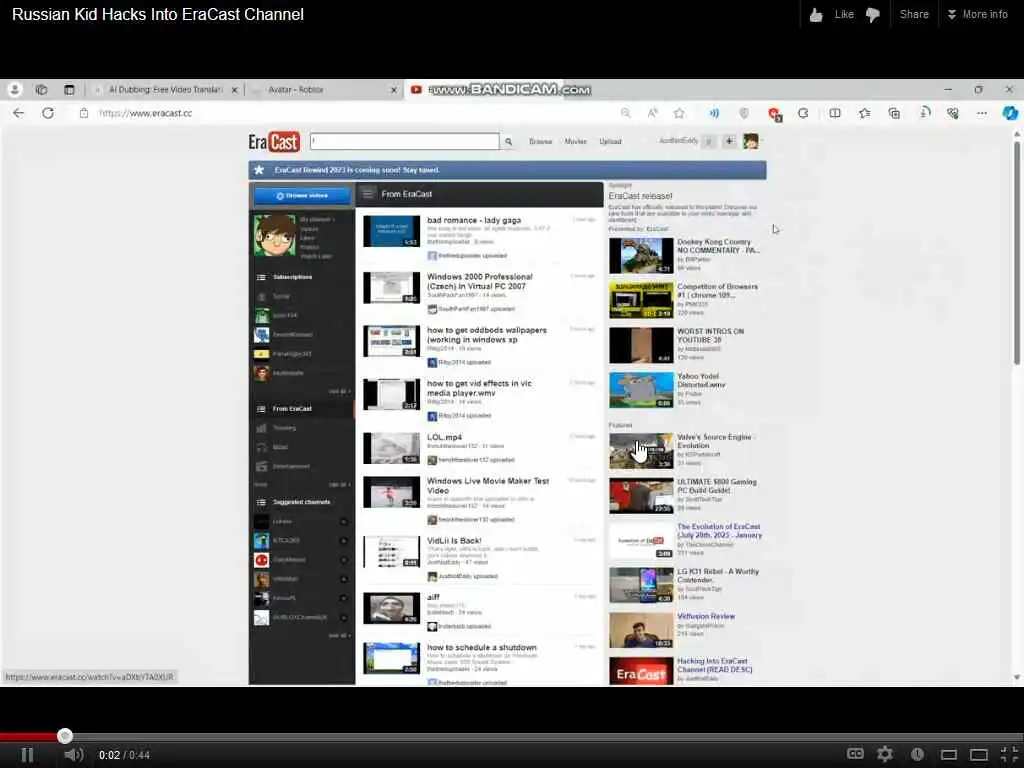Open Trending in sidebar
This screenshot has height=768, width=1024.
pos(285,428)
